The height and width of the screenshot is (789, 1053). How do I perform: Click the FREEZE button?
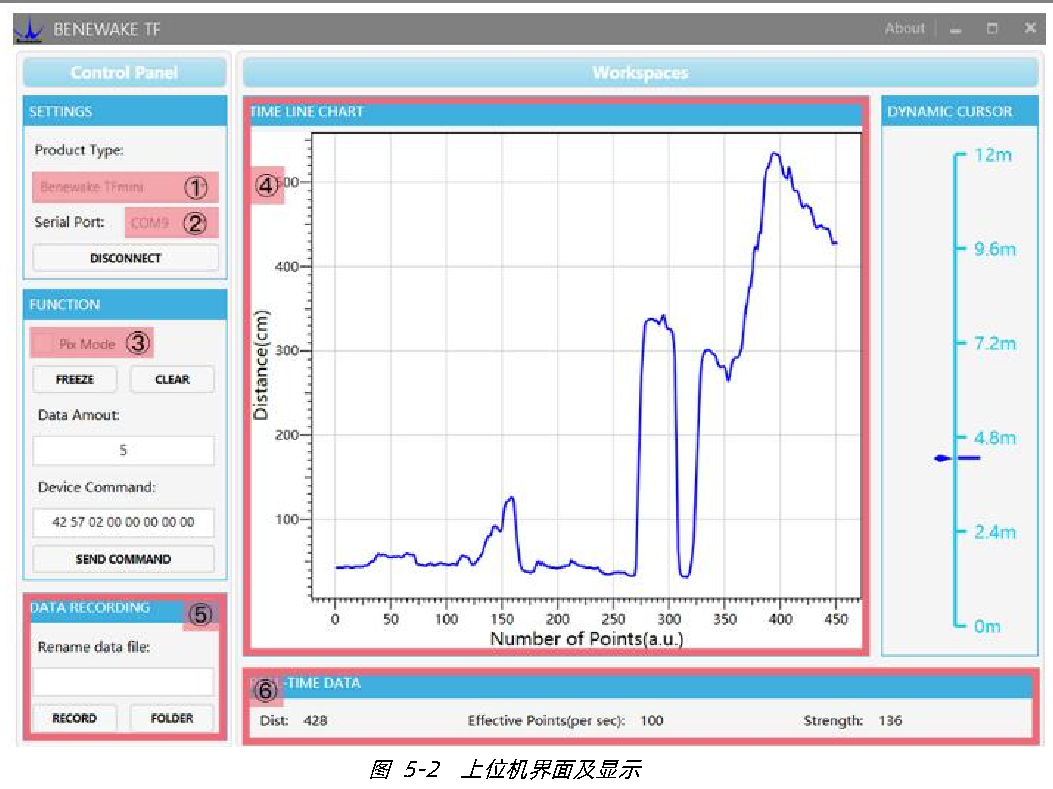[75, 379]
